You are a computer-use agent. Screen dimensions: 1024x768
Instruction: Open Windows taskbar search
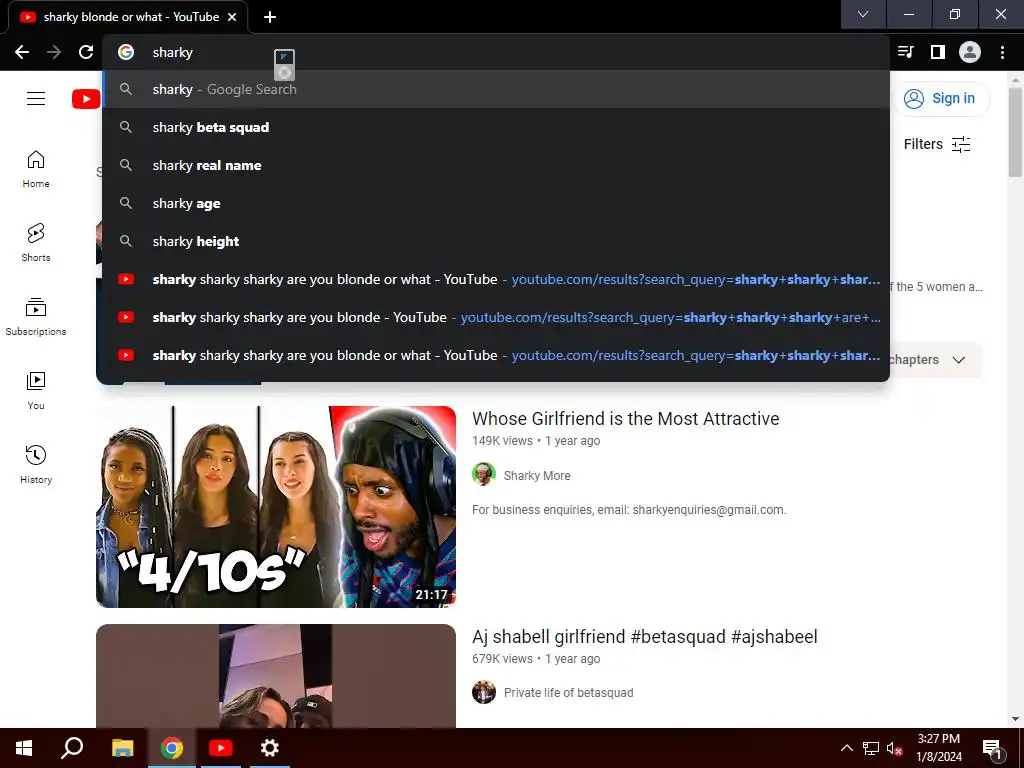pyautogui.click(x=72, y=748)
